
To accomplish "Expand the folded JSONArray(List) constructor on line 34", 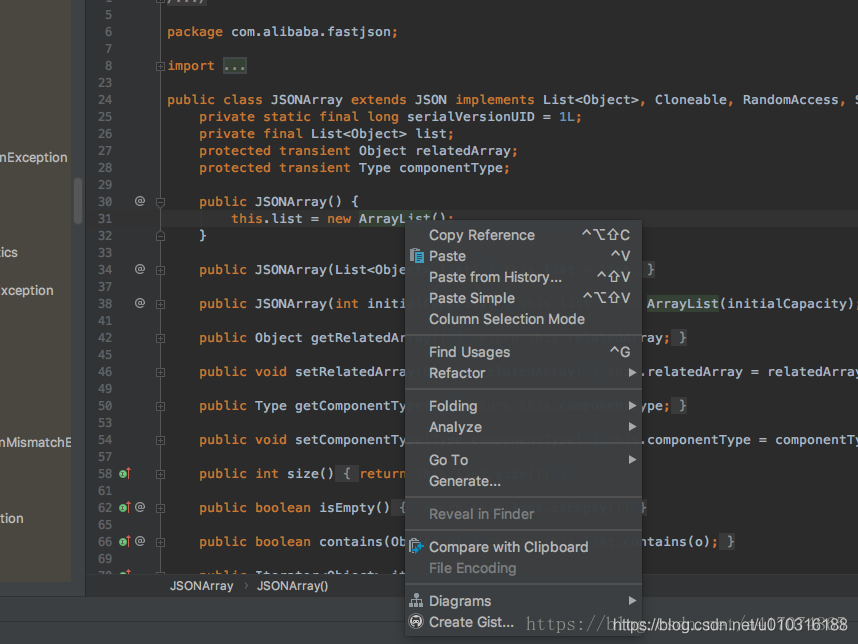I will tap(160, 270).
